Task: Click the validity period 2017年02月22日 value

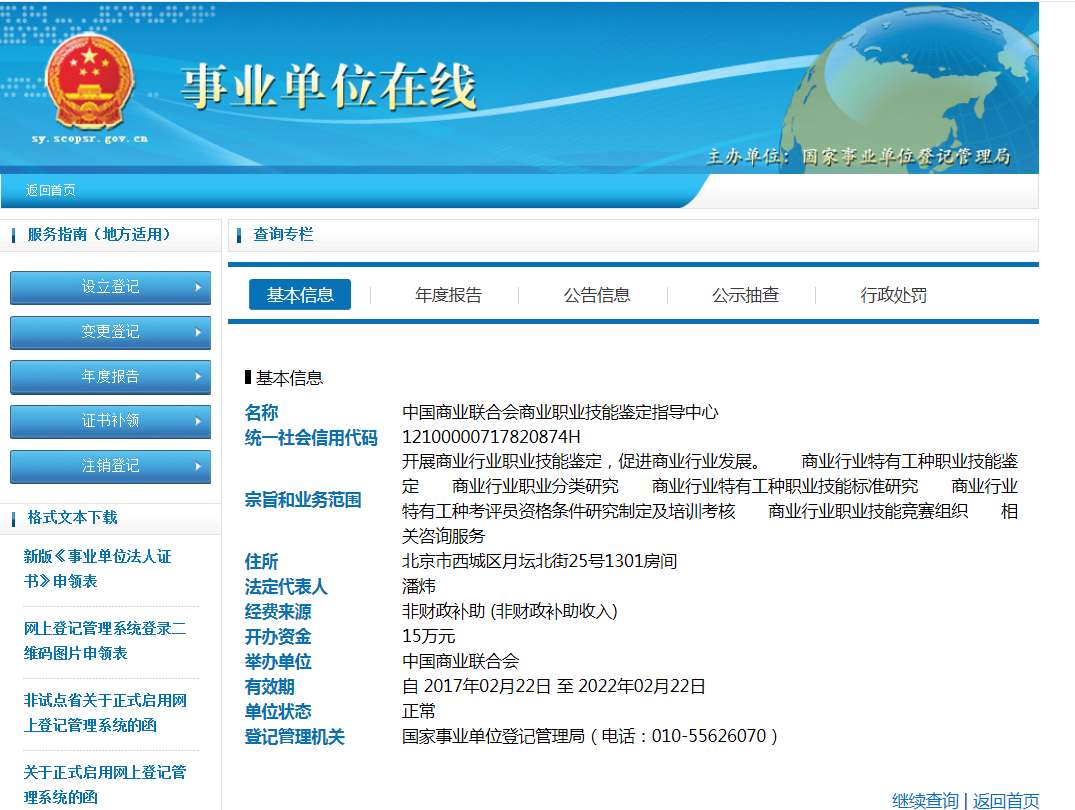Action: point(553,686)
